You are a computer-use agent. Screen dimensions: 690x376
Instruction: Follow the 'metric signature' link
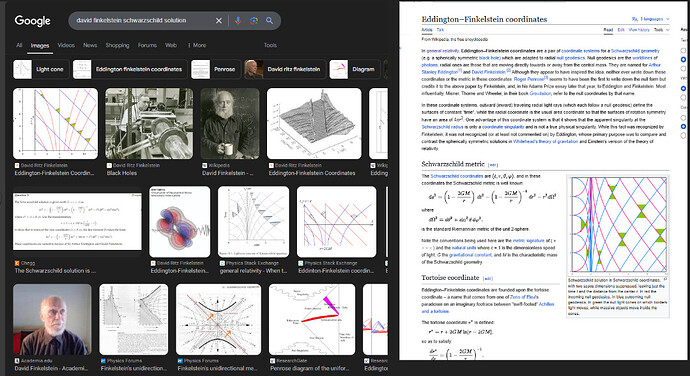pyautogui.click(x=529, y=241)
